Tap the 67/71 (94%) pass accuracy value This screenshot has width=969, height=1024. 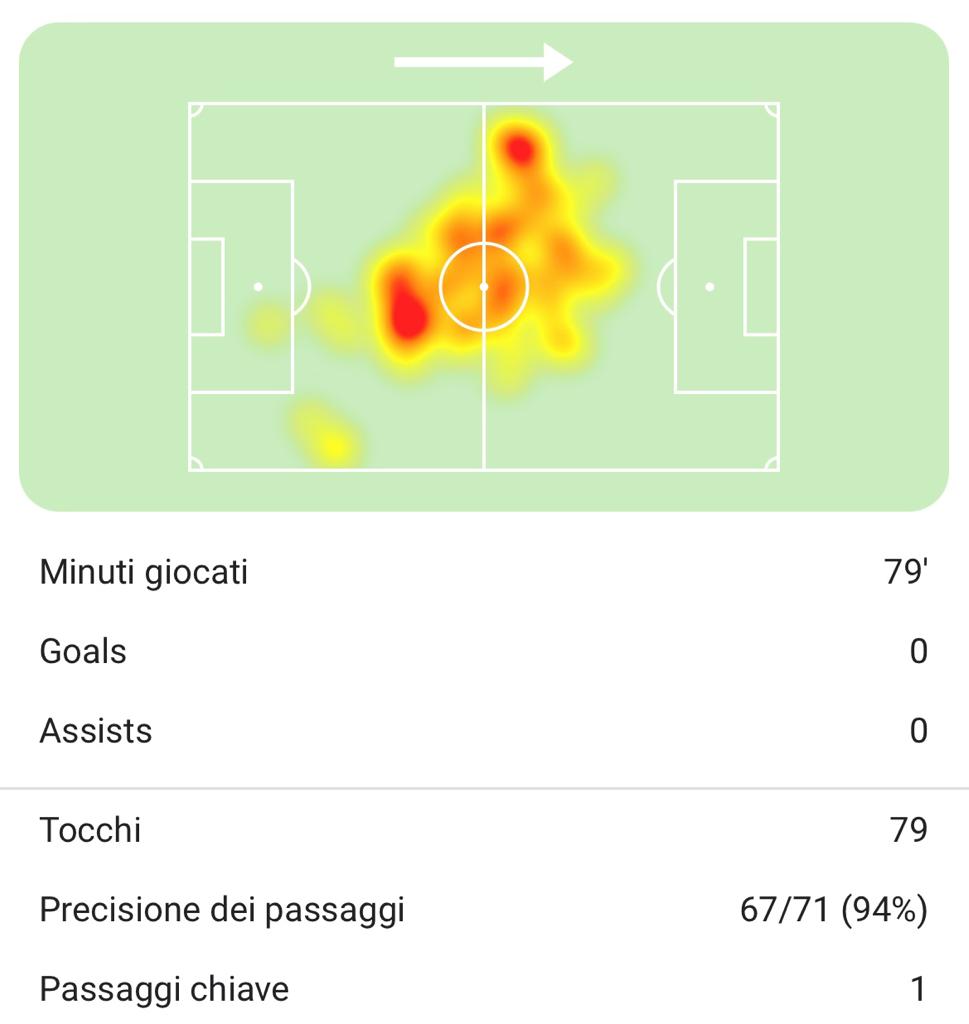tap(833, 910)
